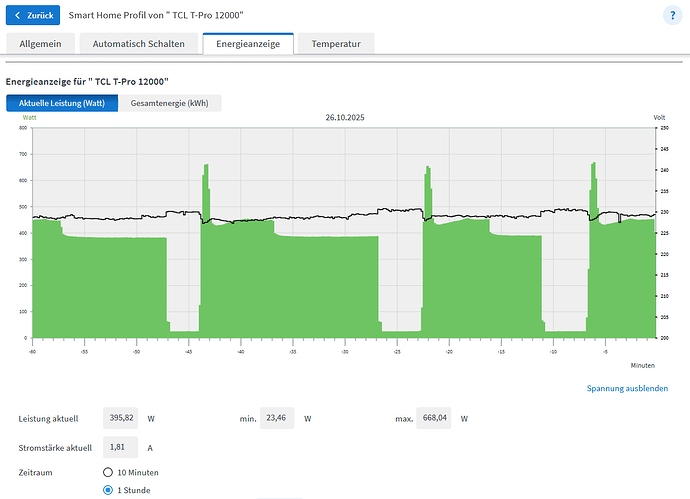Open the help question mark icon

click(672, 15)
